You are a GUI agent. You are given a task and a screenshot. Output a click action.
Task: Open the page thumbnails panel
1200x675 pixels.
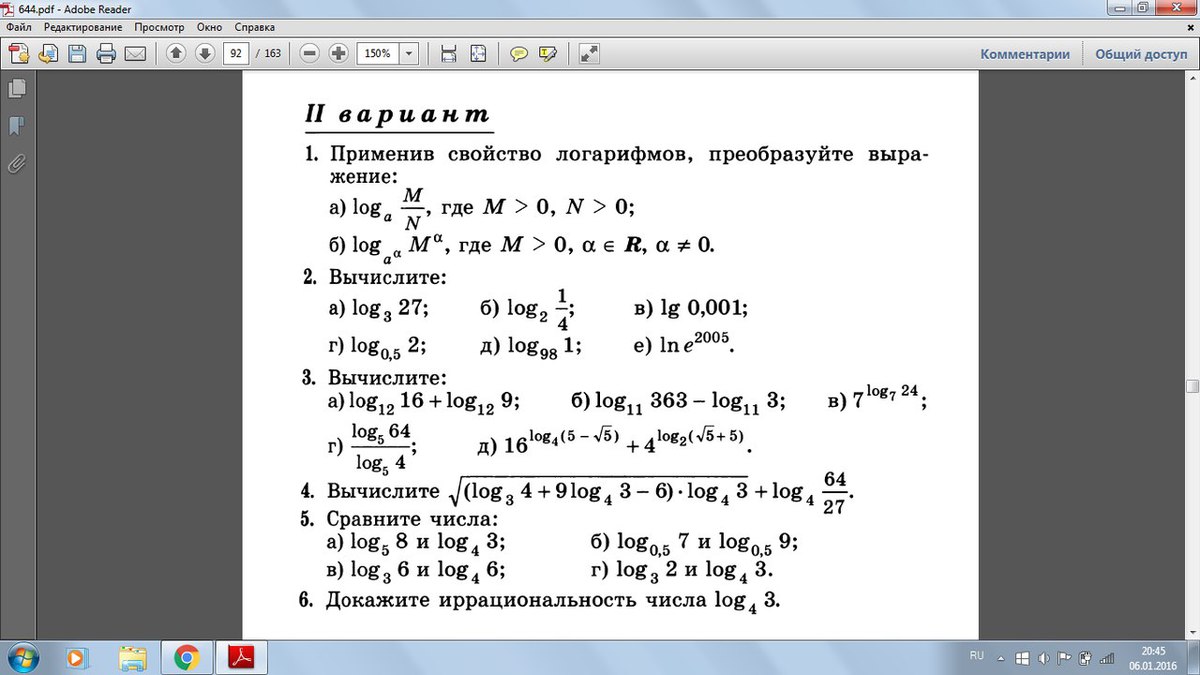click(x=16, y=89)
